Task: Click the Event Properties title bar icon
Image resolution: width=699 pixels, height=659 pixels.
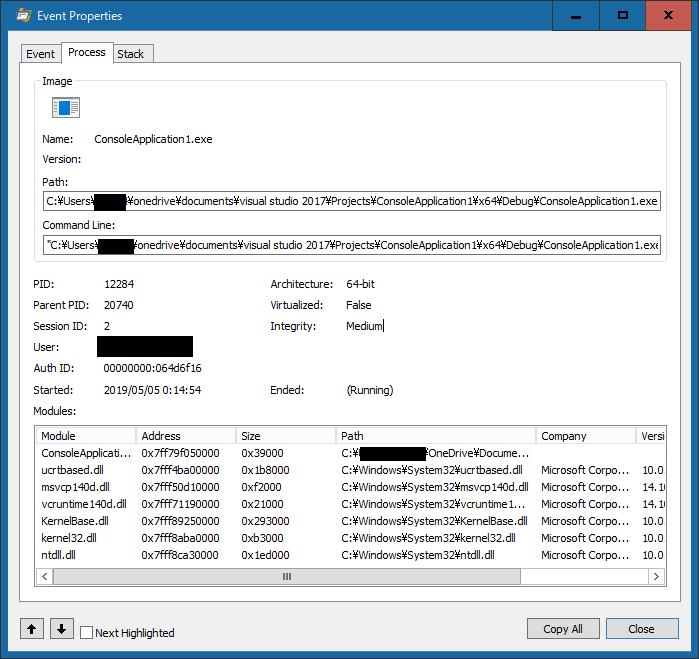Action: tap(23, 16)
